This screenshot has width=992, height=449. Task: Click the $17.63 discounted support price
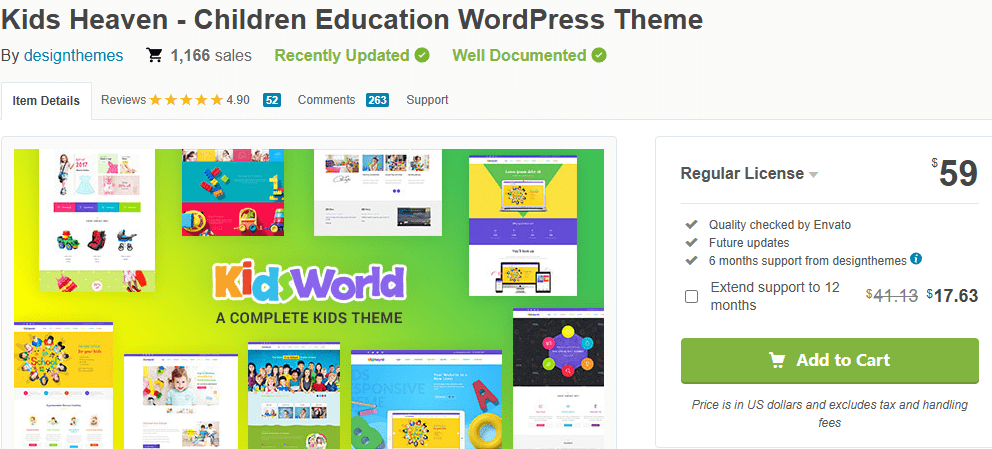click(x=952, y=295)
